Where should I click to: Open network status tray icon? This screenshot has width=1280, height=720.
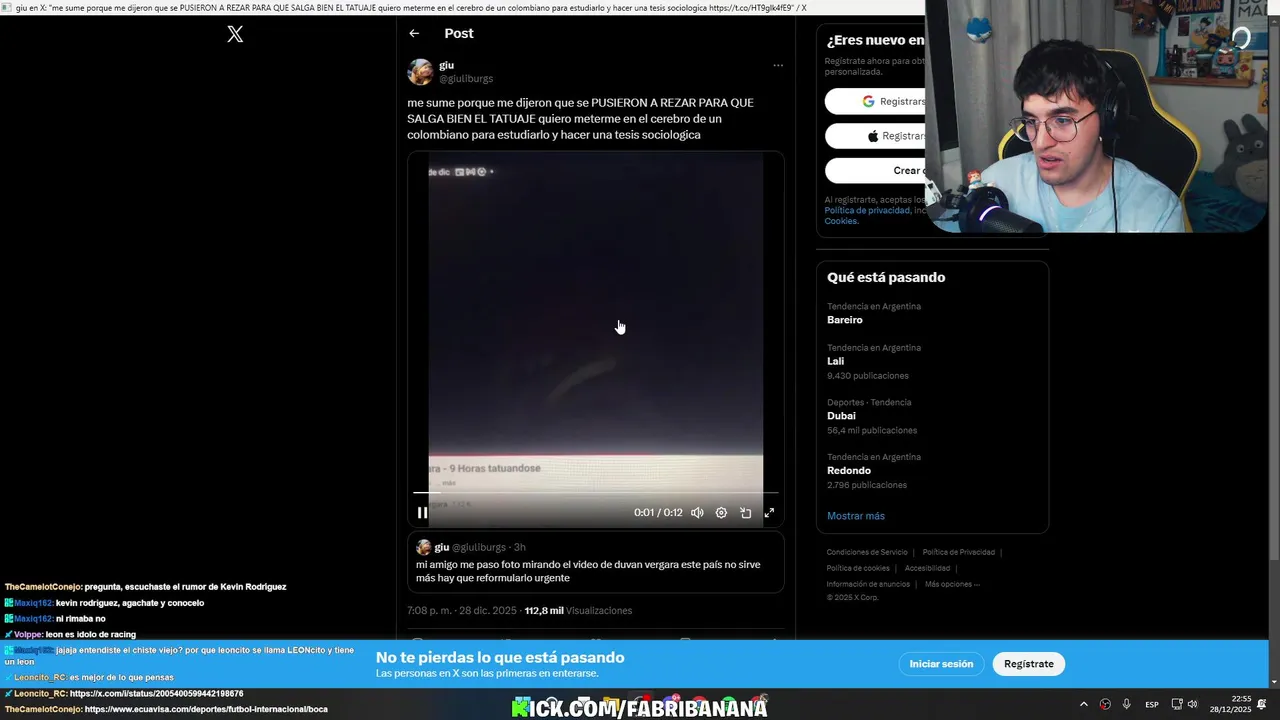(1177, 704)
